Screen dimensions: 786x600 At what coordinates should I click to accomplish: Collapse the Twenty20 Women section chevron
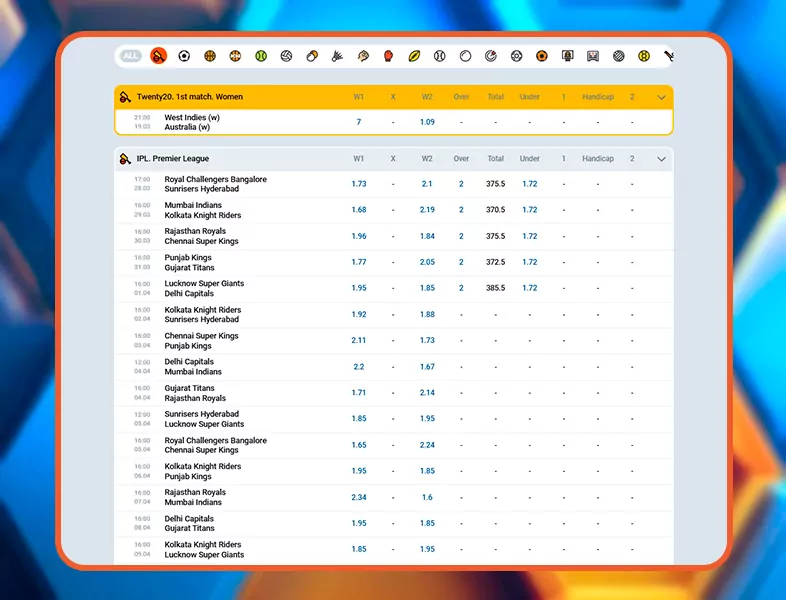661,98
